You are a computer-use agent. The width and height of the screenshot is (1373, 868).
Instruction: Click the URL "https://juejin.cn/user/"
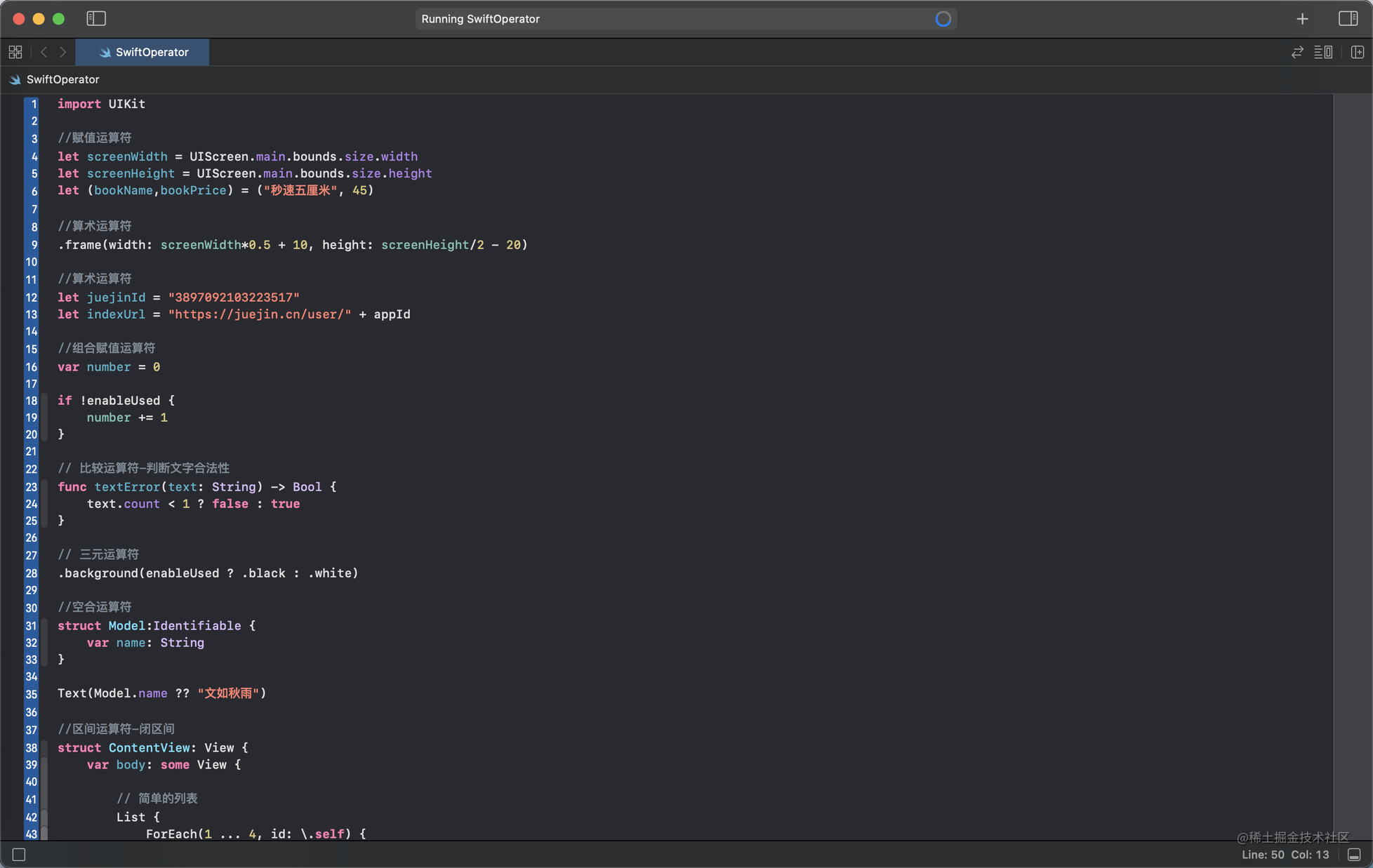coord(260,314)
